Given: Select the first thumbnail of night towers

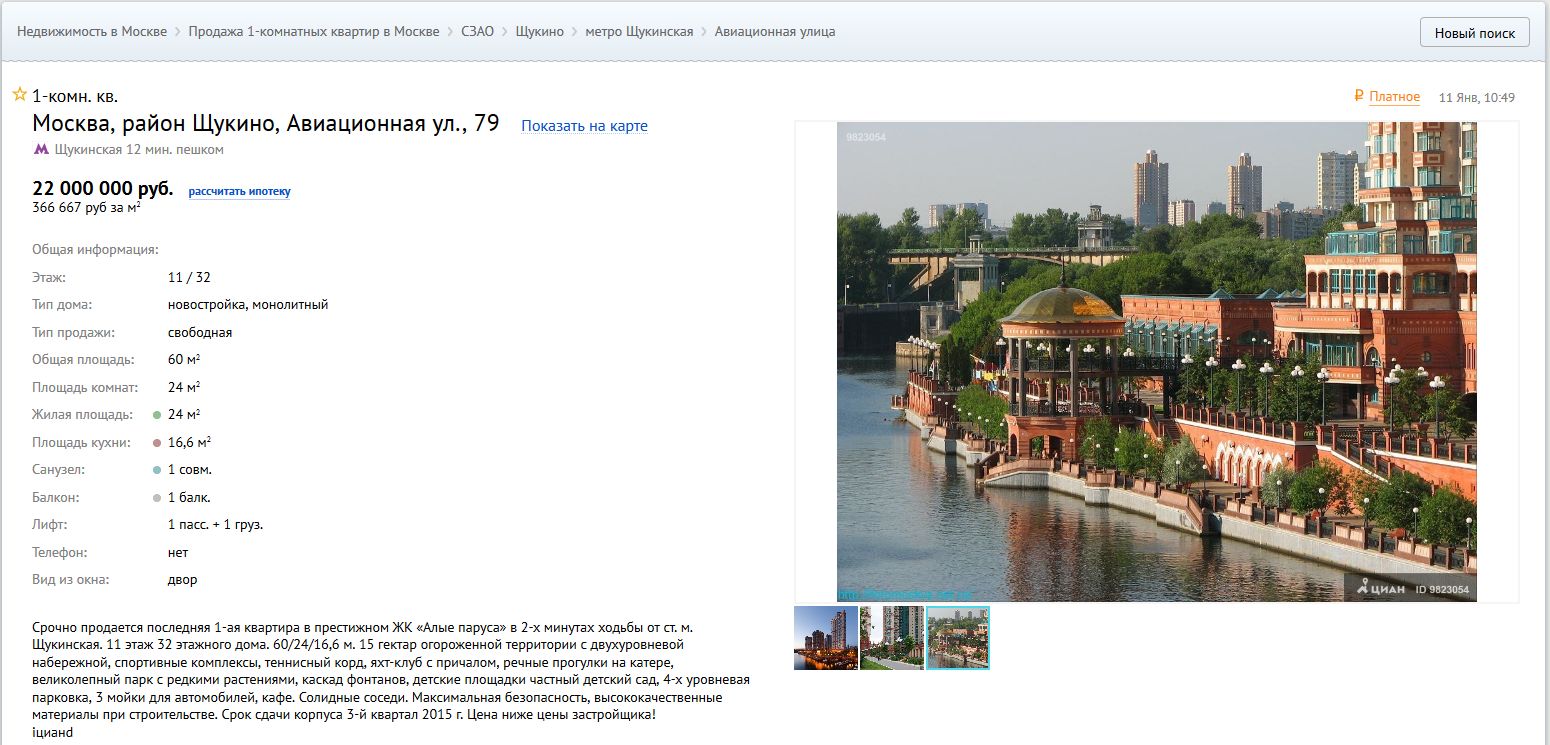Looking at the screenshot, I should (x=826, y=638).
